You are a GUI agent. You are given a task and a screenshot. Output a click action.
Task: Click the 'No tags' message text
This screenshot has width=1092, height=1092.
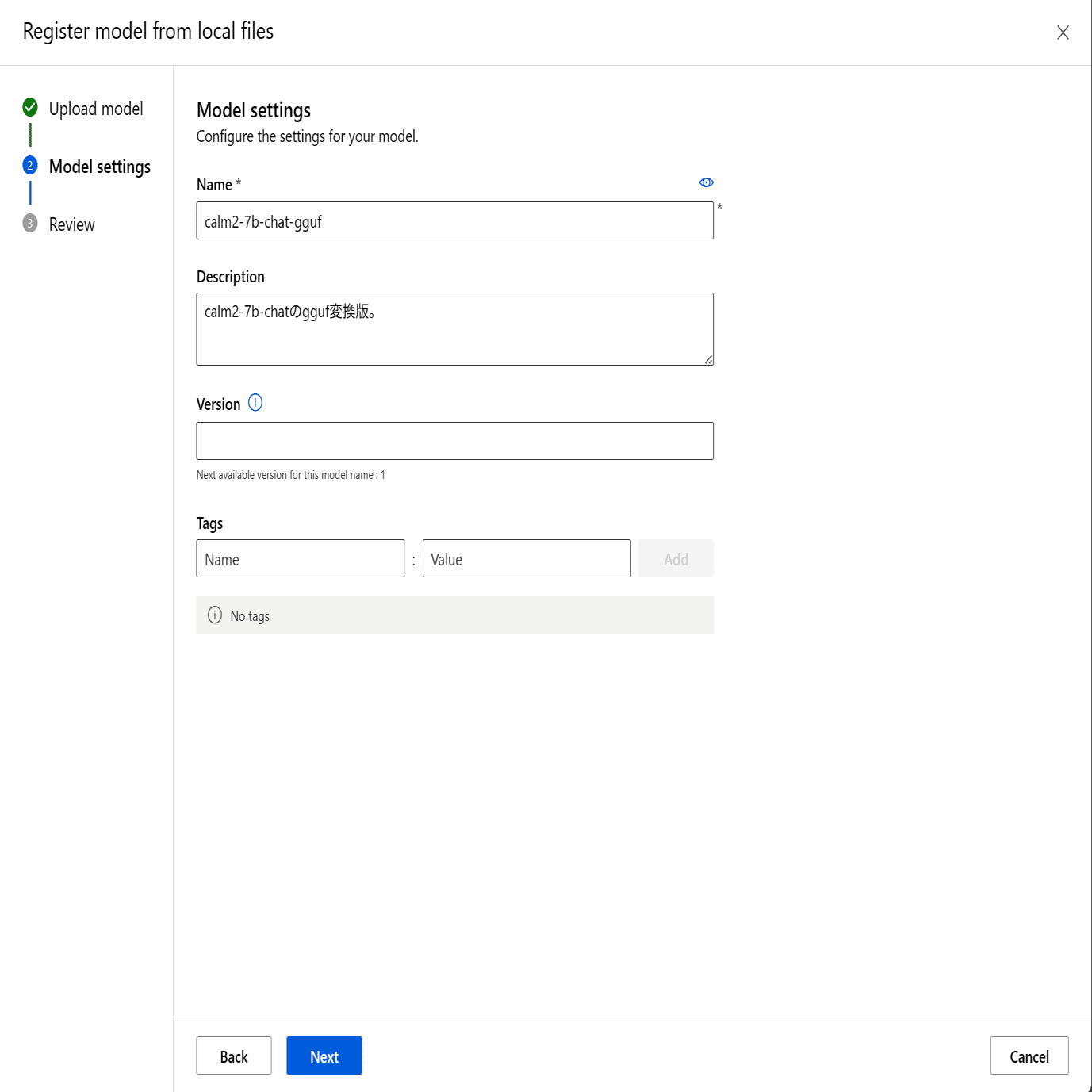pyautogui.click(x=250, y=616)
